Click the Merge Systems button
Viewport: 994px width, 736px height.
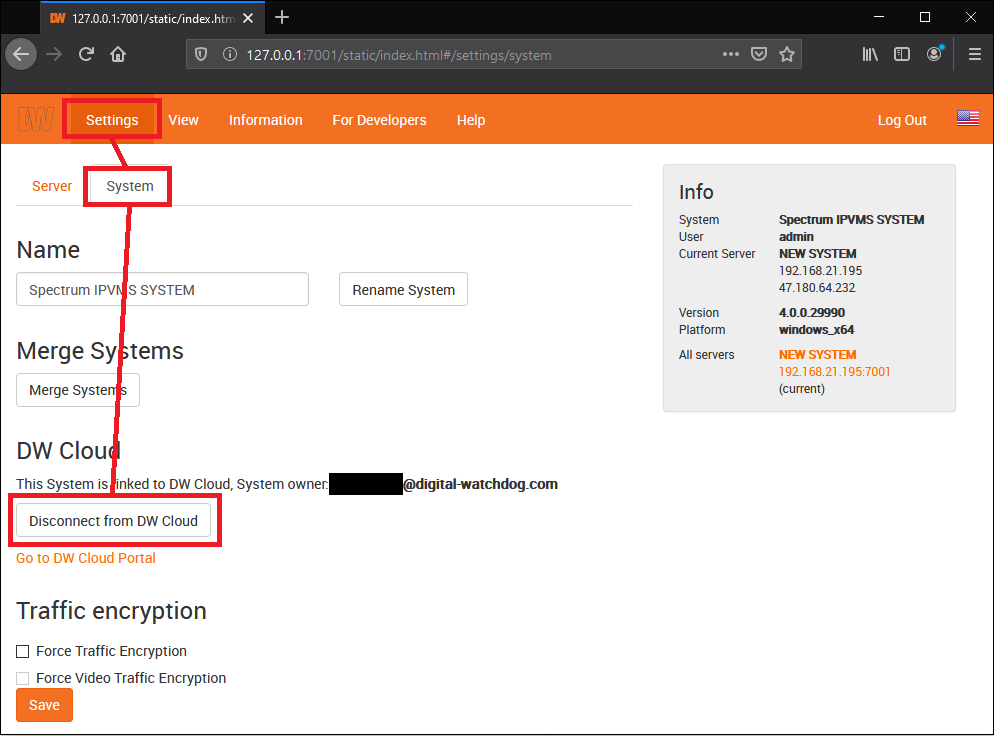click(x=78, y=390)
